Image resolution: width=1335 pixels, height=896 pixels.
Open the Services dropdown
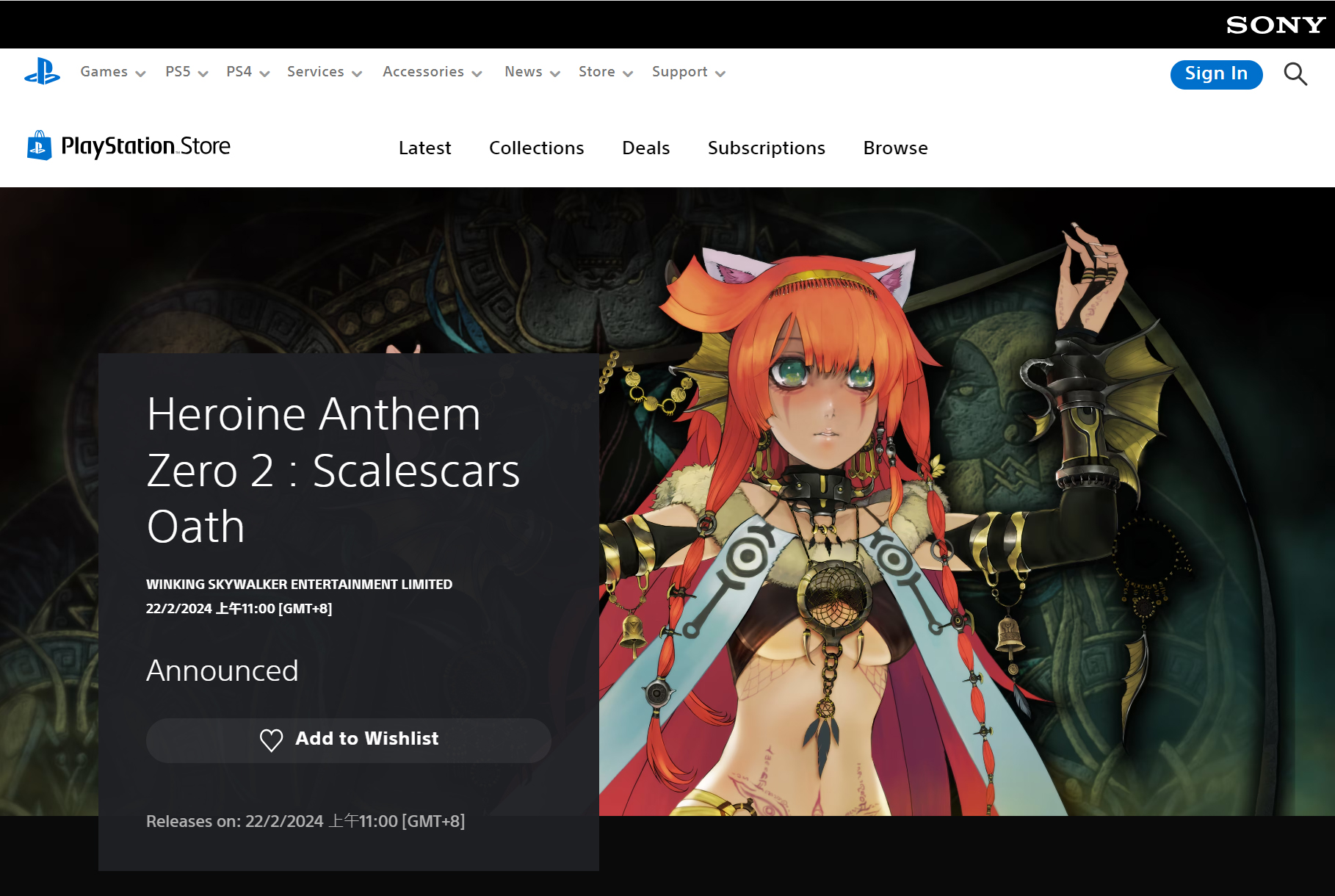click(325, 72)
